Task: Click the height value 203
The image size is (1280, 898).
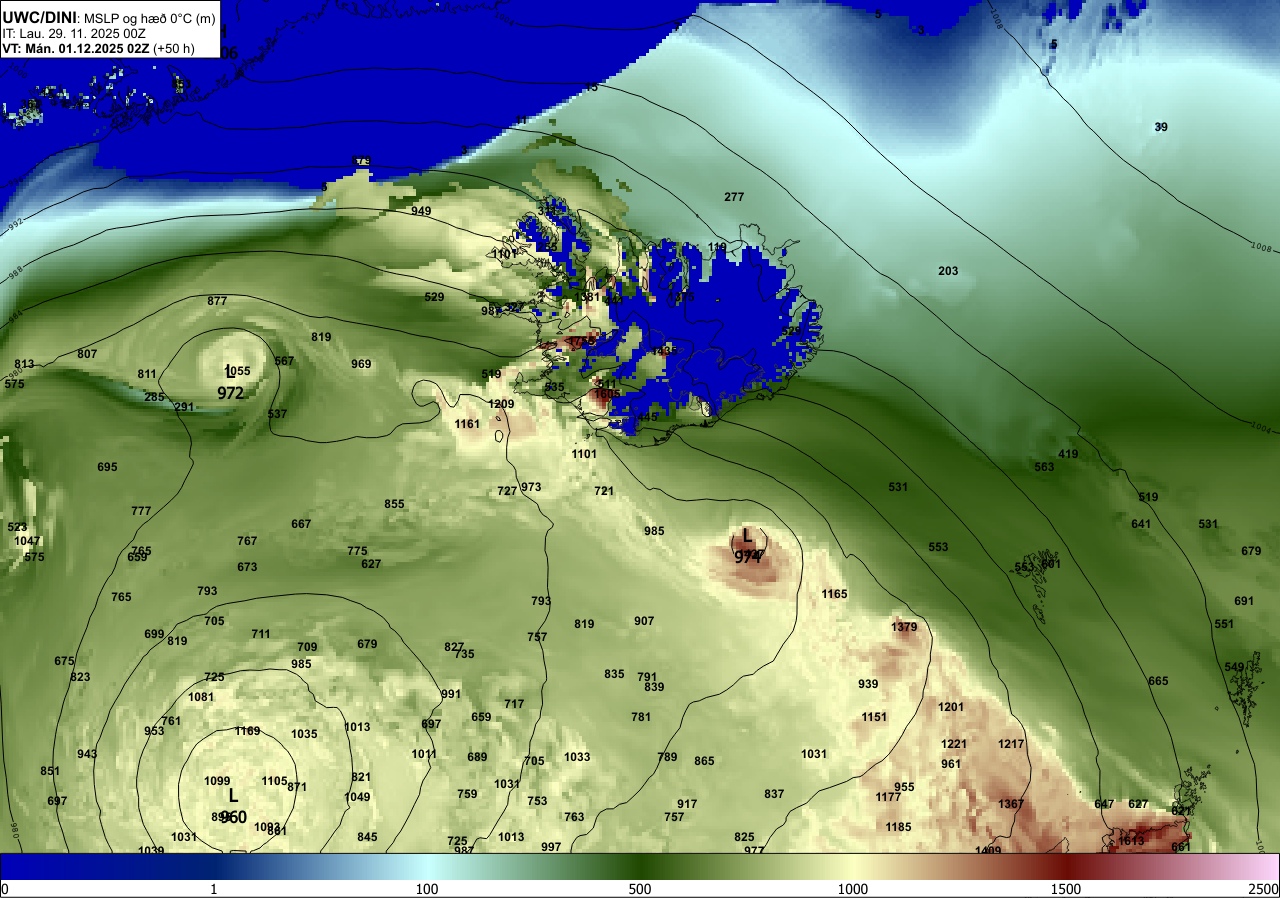Action: [948, 271]
